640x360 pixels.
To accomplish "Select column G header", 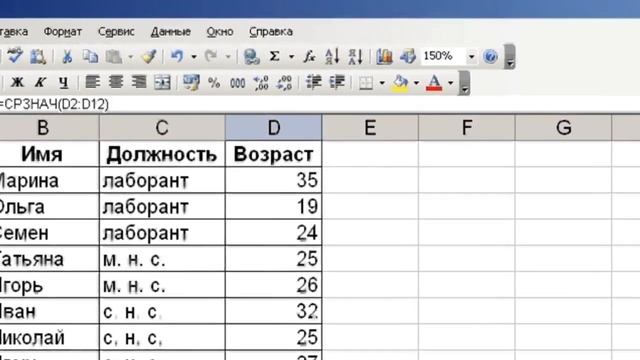I will (x=564, y=128).
